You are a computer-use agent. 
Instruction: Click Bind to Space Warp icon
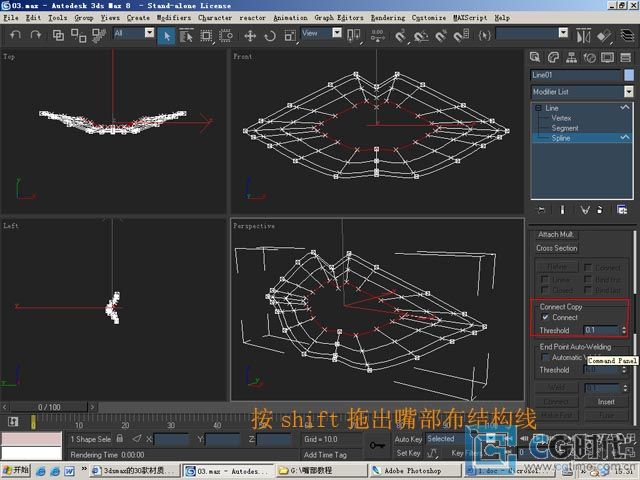98,36
